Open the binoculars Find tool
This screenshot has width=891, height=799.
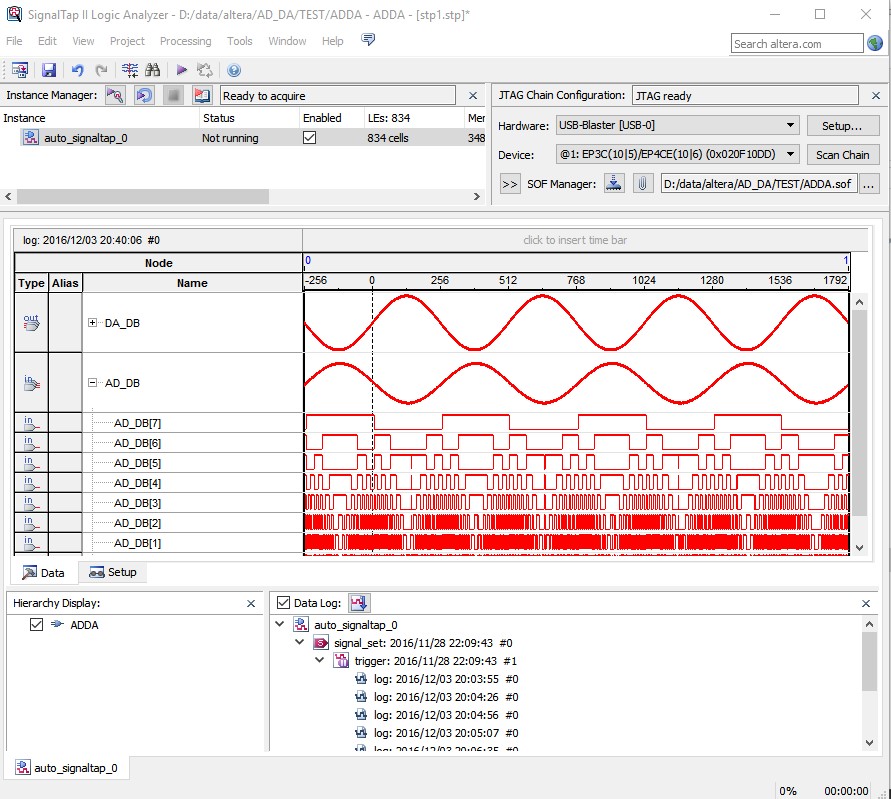(x=153, y=70)
